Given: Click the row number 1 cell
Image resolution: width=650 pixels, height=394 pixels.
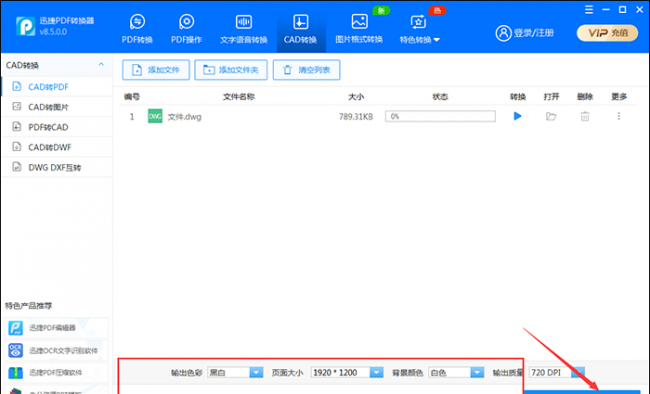Looking at the screenshot, I should click(132, 117).
